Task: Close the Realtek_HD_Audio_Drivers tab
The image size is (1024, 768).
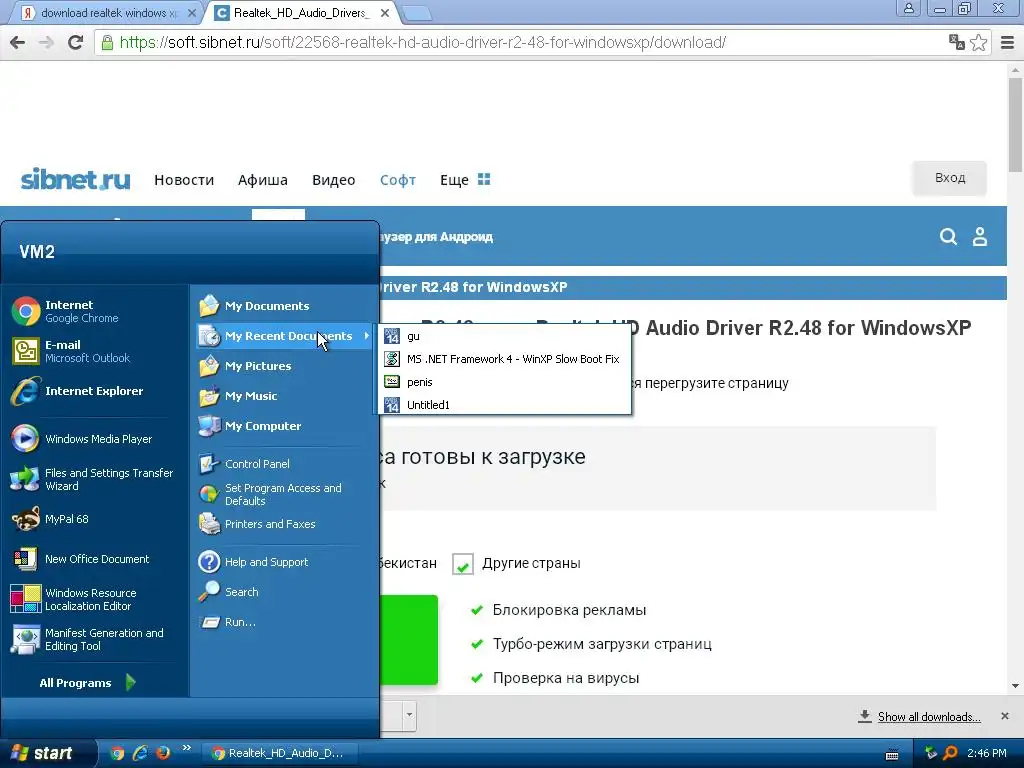Action: click(385, 13)
